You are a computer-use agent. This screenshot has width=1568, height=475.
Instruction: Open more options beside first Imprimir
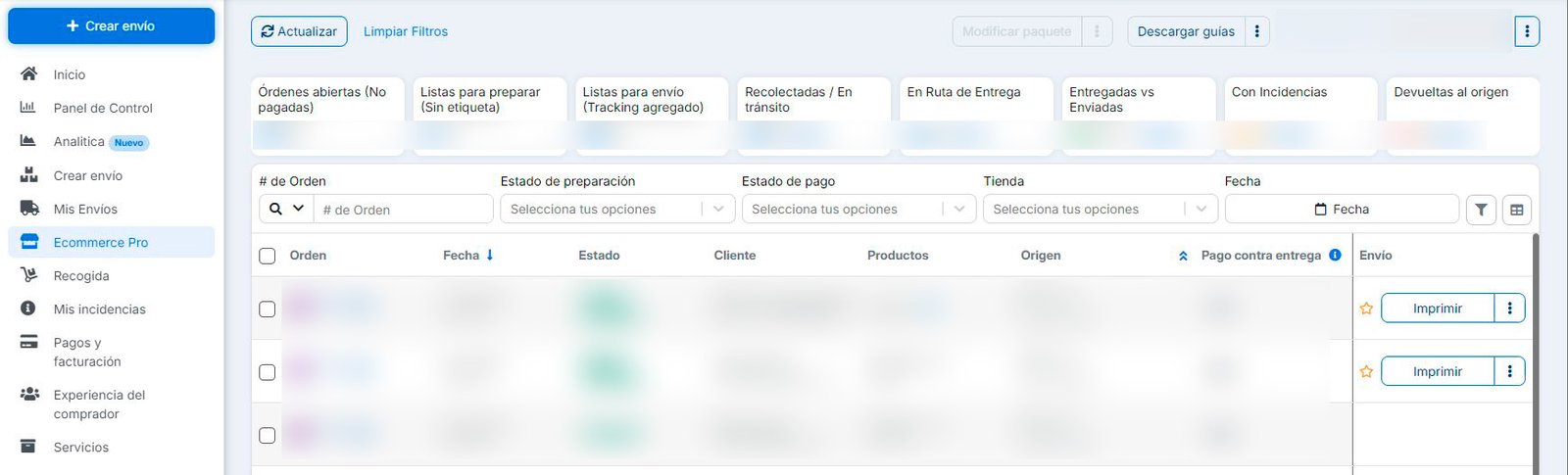coord(1509,309)
